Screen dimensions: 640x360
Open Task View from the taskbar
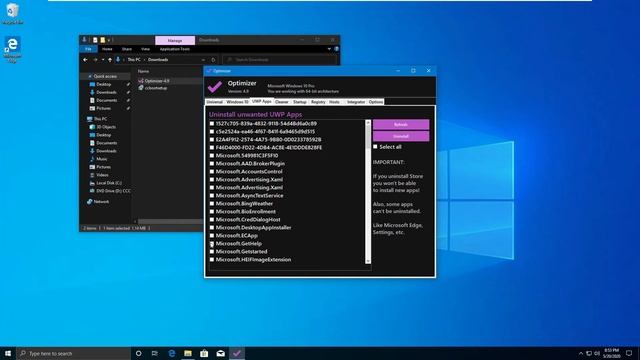click(155, 353)
